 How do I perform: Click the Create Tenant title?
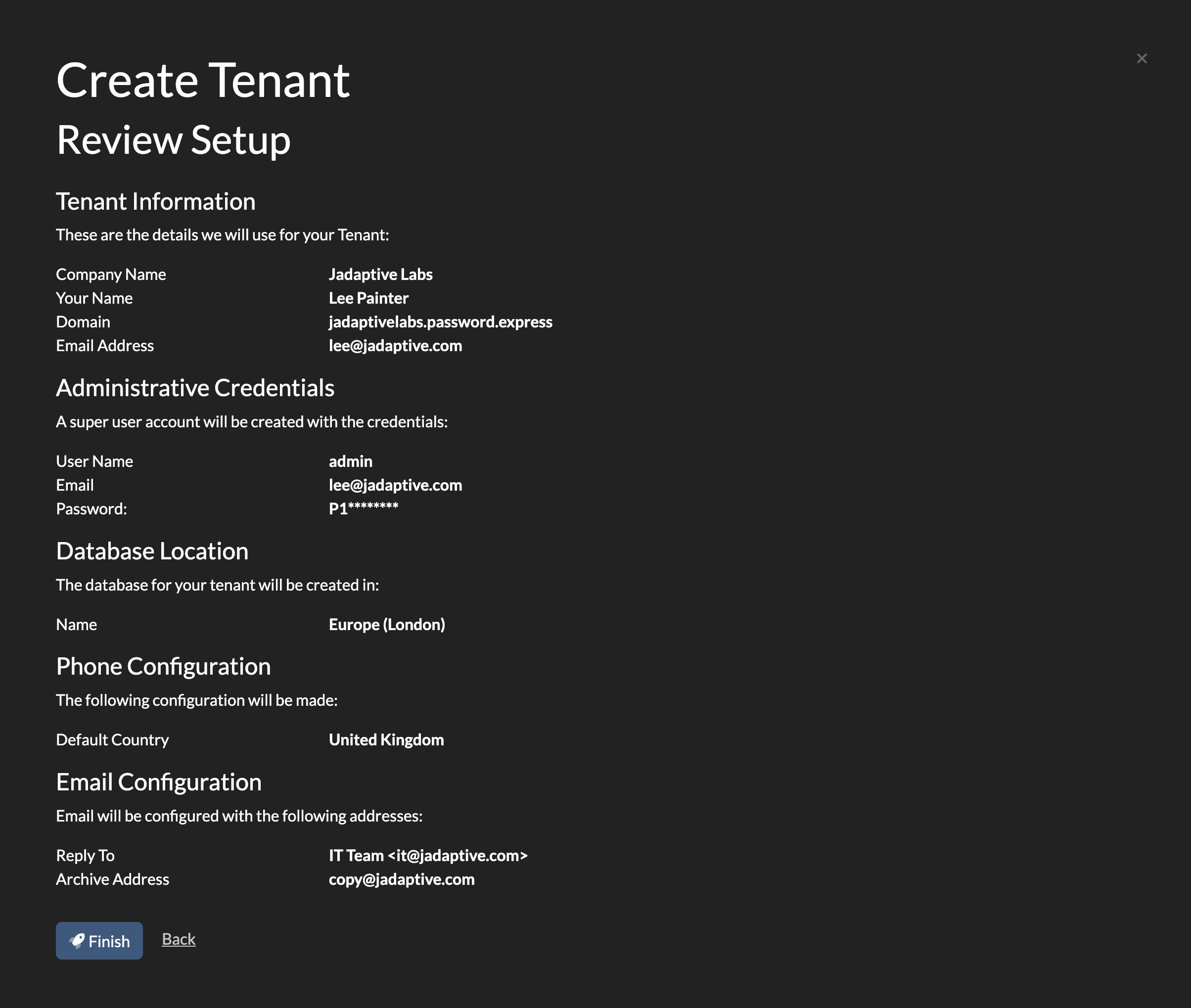pos(203,81)
